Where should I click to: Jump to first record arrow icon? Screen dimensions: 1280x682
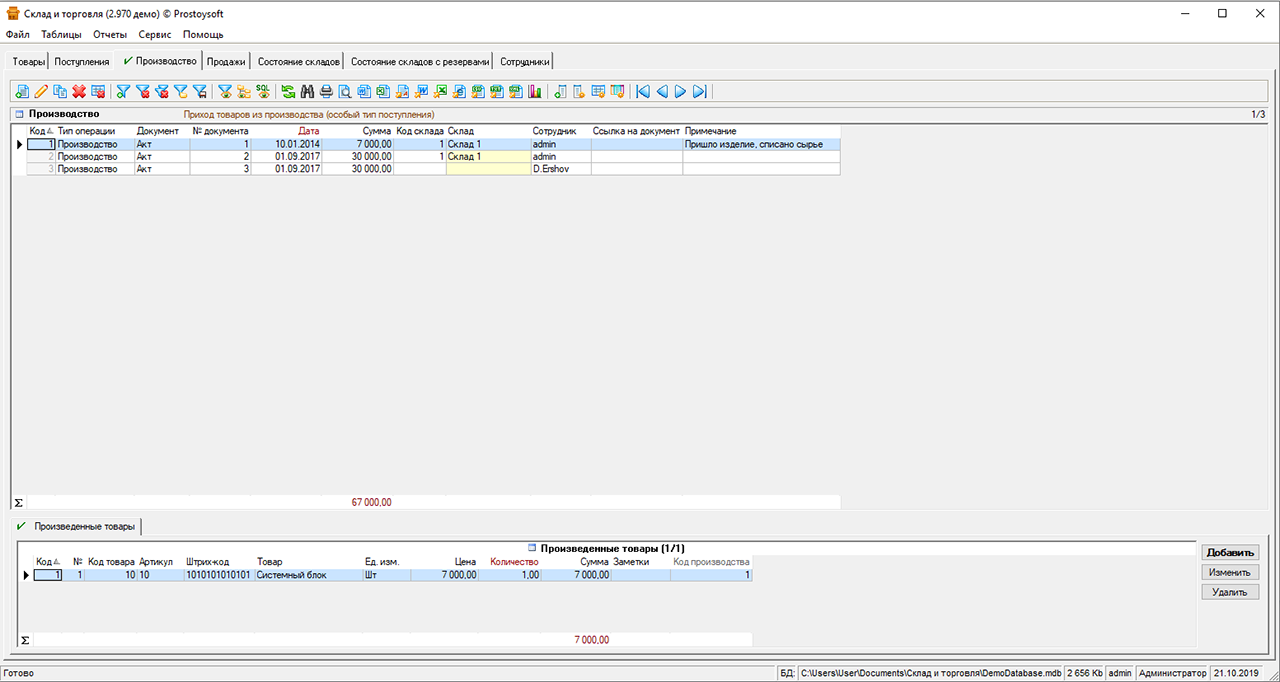pos(643,92)
